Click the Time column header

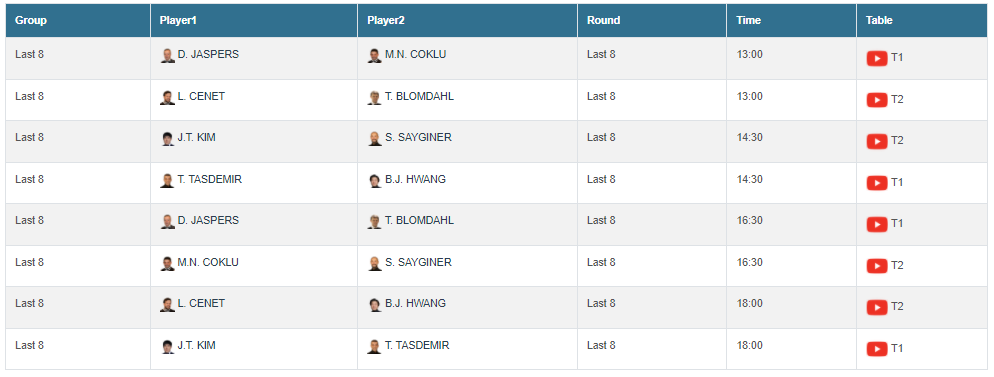click(x=748, y=20)
